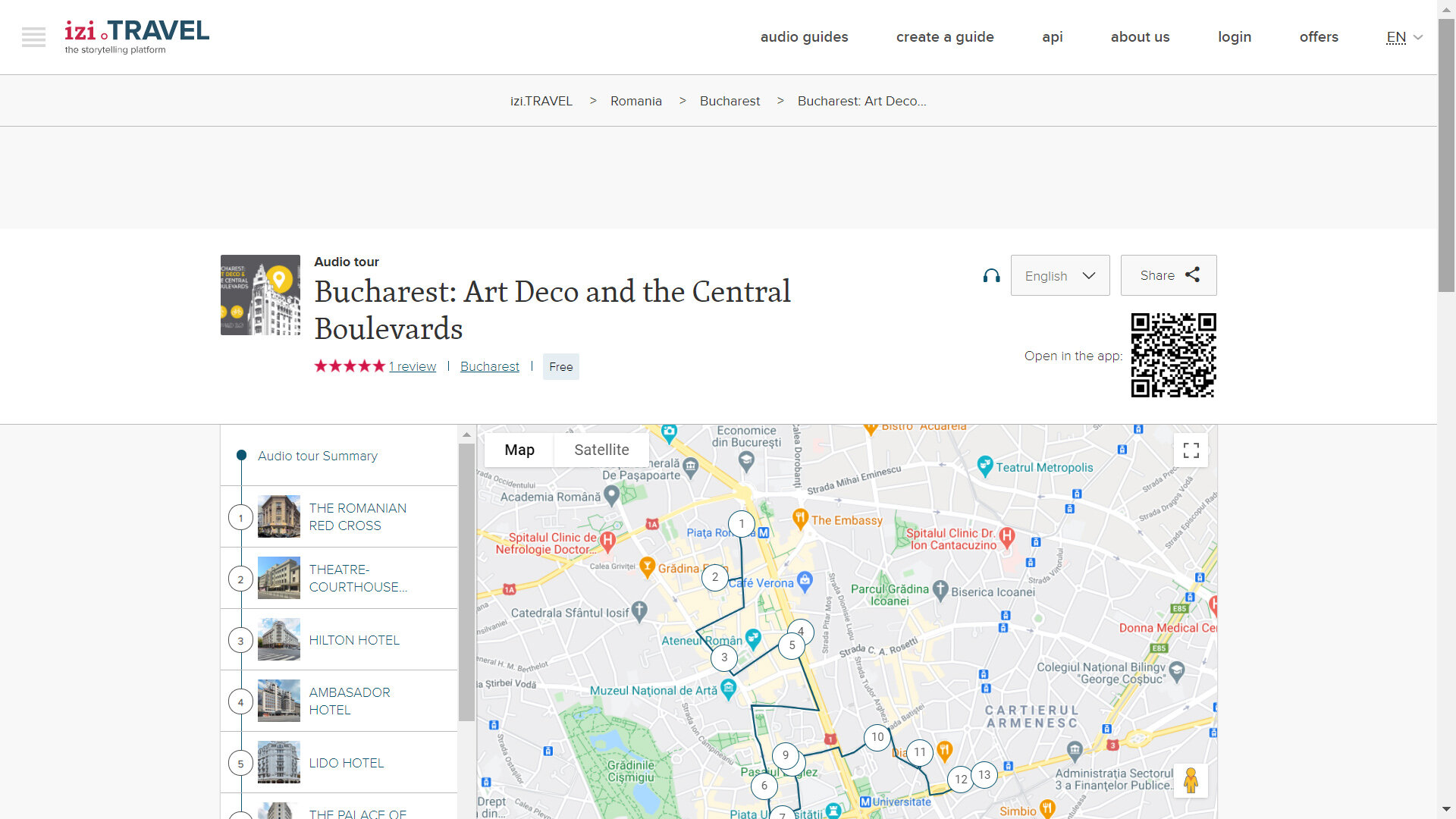Click the QR code to open app
The height and width of the screenshot is (819, 1456).
tap(1174, 355)
